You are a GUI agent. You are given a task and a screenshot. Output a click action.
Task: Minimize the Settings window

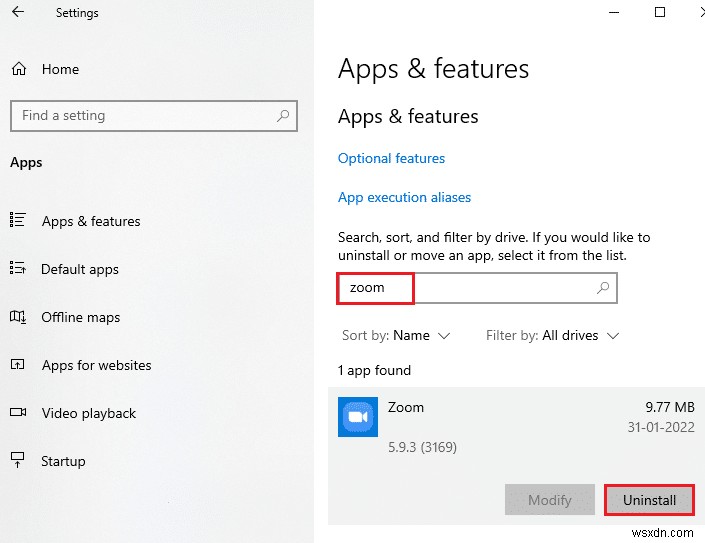coord(614,13)
